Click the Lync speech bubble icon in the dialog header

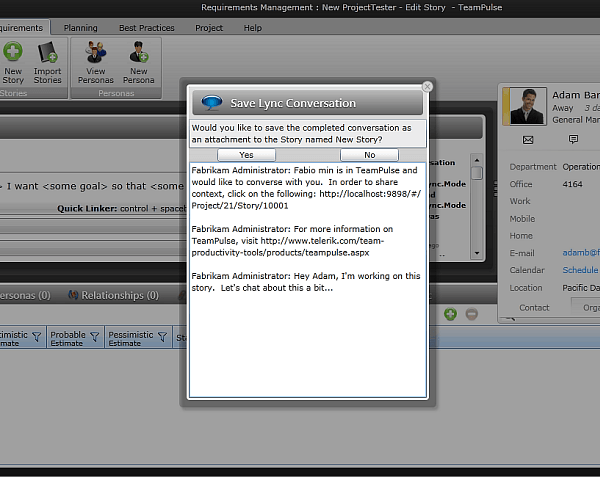click(x=212, y=103)
